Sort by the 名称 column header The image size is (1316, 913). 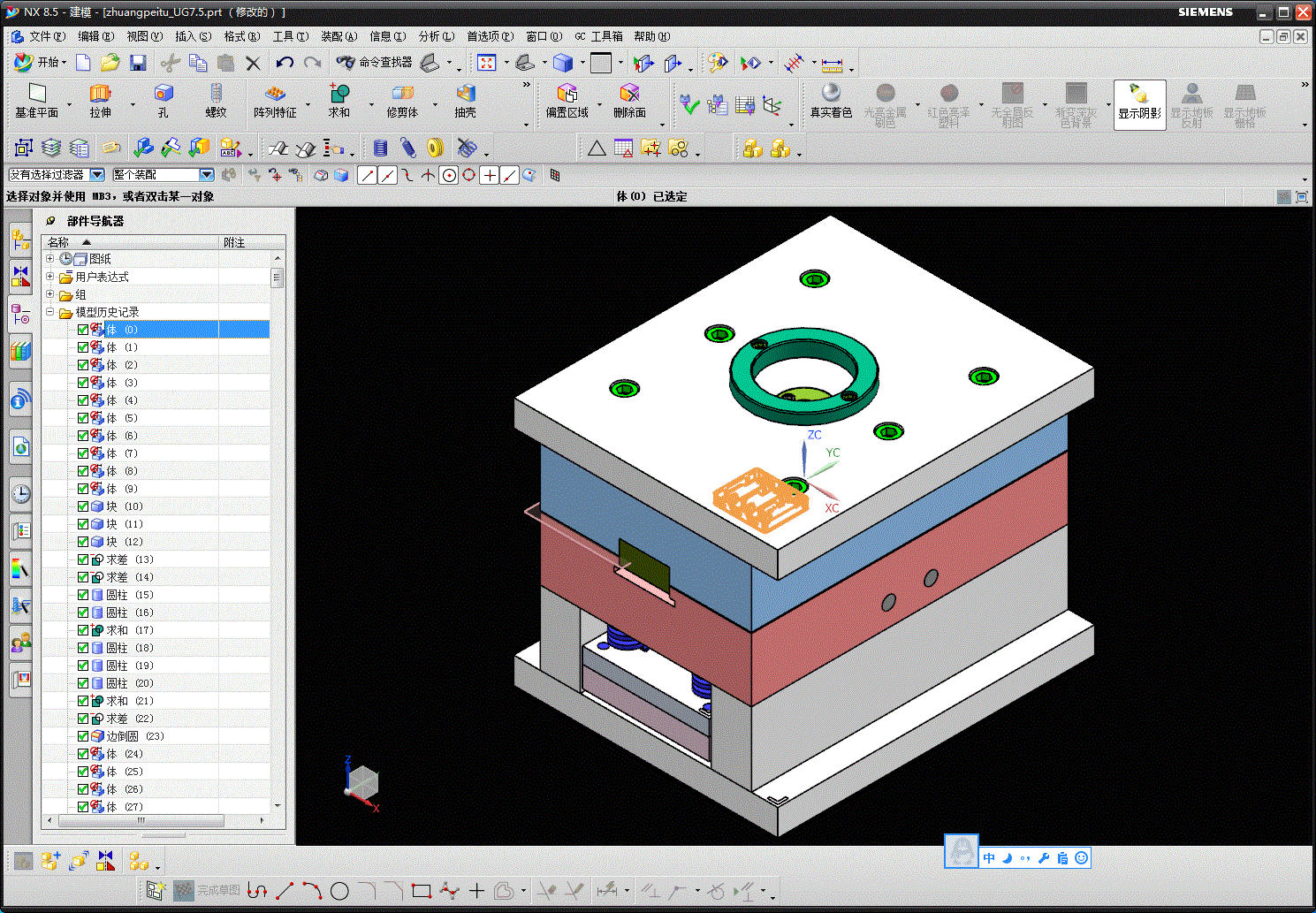point(130,242)
